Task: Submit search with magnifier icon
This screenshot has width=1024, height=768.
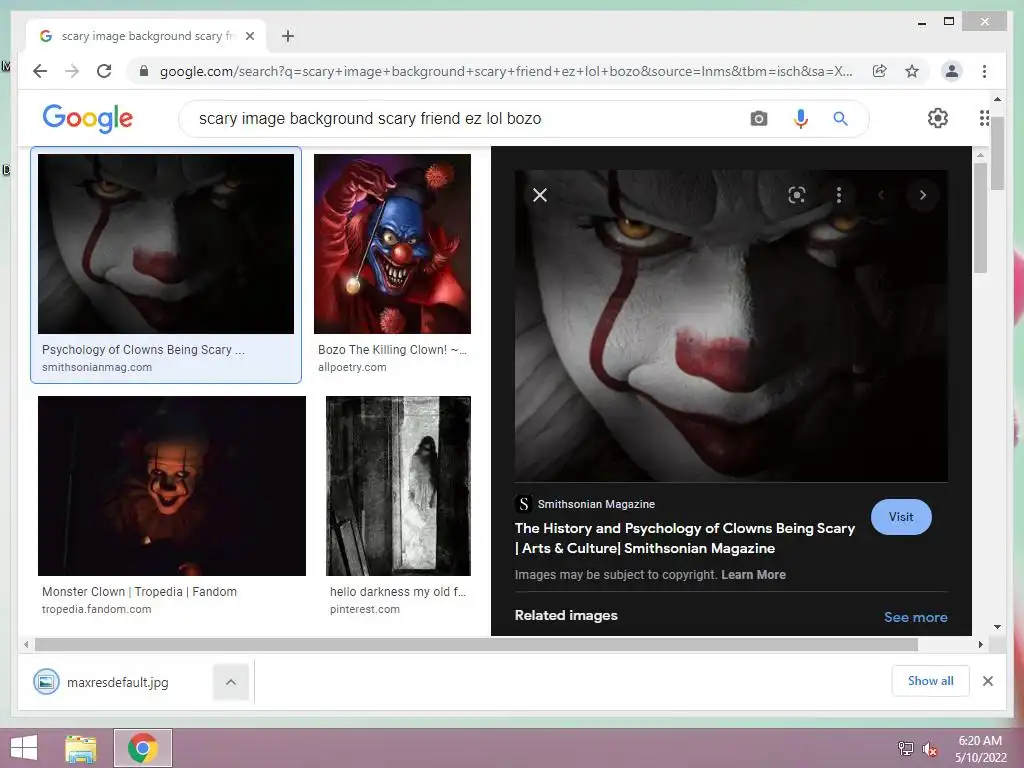Action: 840,118
